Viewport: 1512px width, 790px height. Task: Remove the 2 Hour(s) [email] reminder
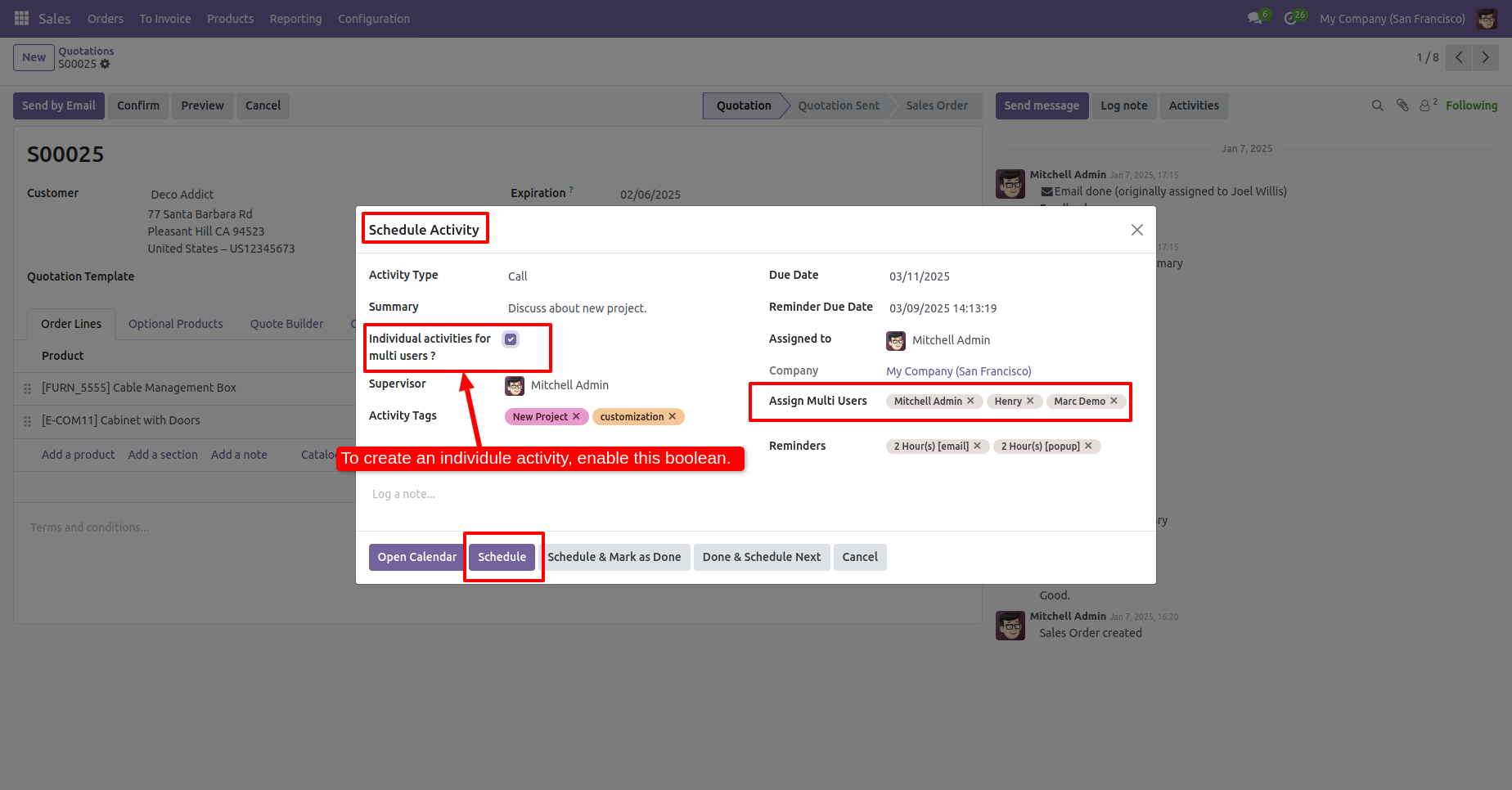click(x=977, y=446)
